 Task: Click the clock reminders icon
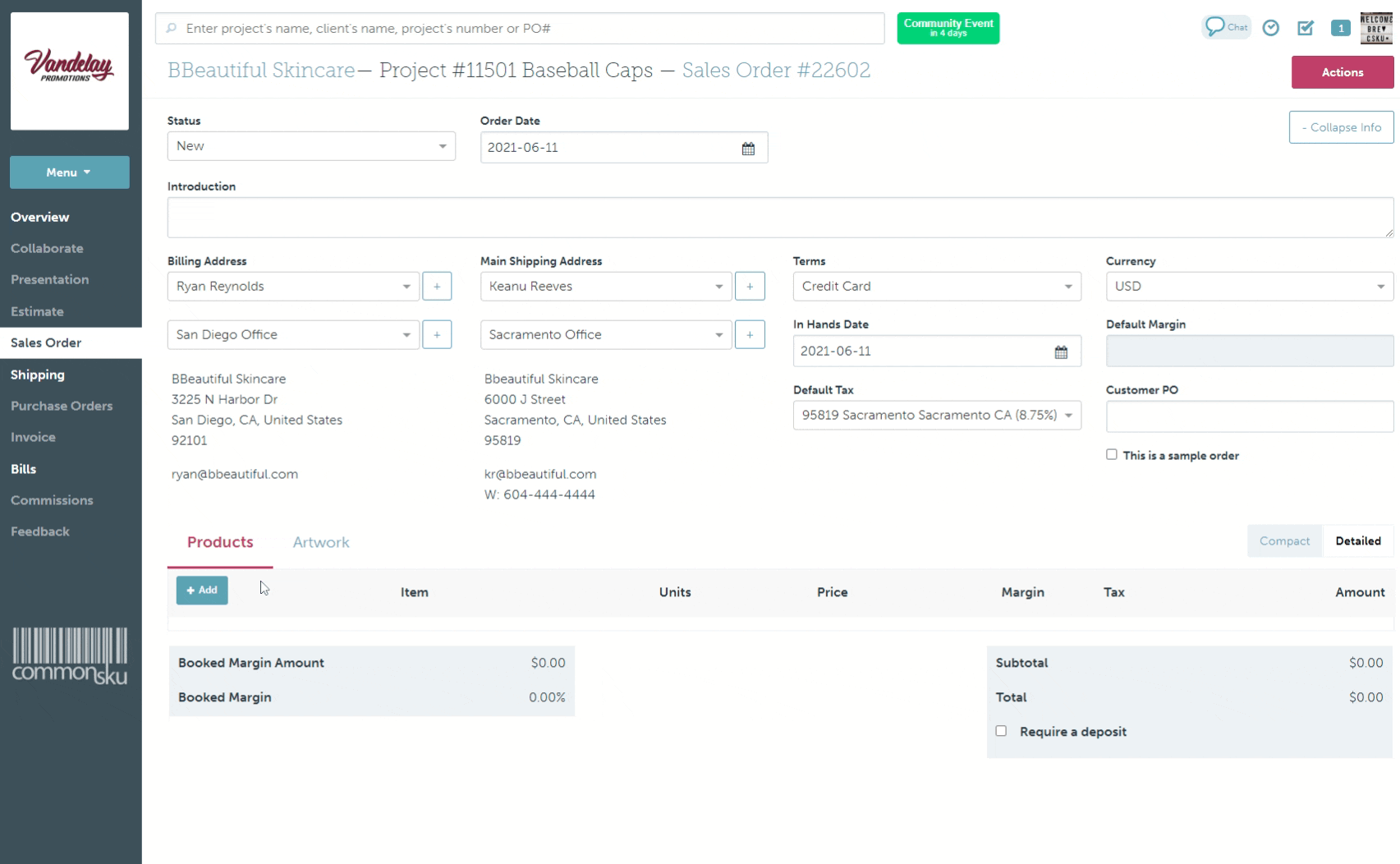pyautogui.click(x=1270, y=28)
